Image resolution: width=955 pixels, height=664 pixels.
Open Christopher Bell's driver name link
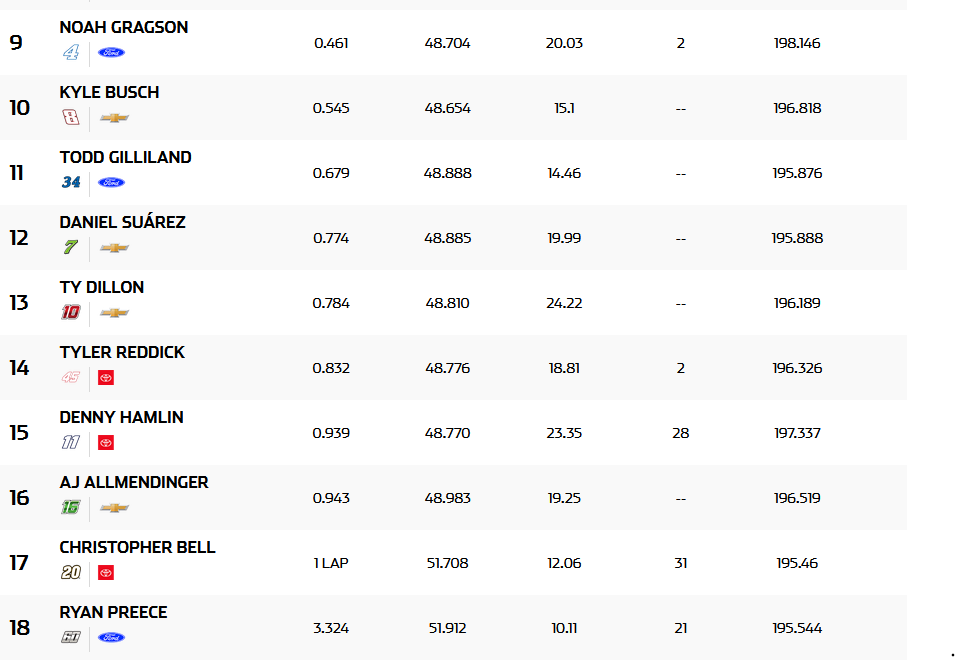pyautogui.click(x=137, y=548)
